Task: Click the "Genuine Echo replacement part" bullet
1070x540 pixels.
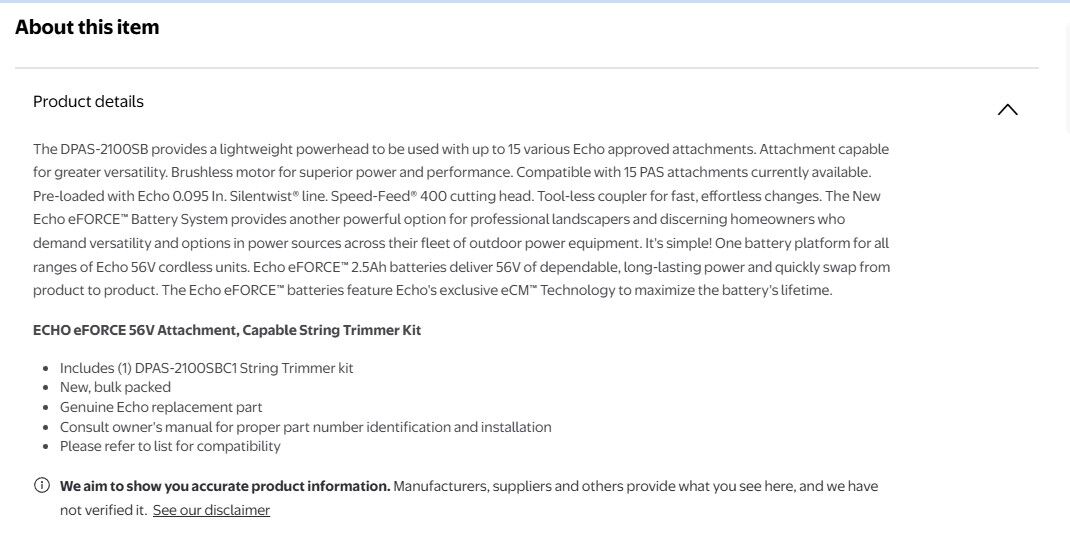Action: [x=161, y=407]
